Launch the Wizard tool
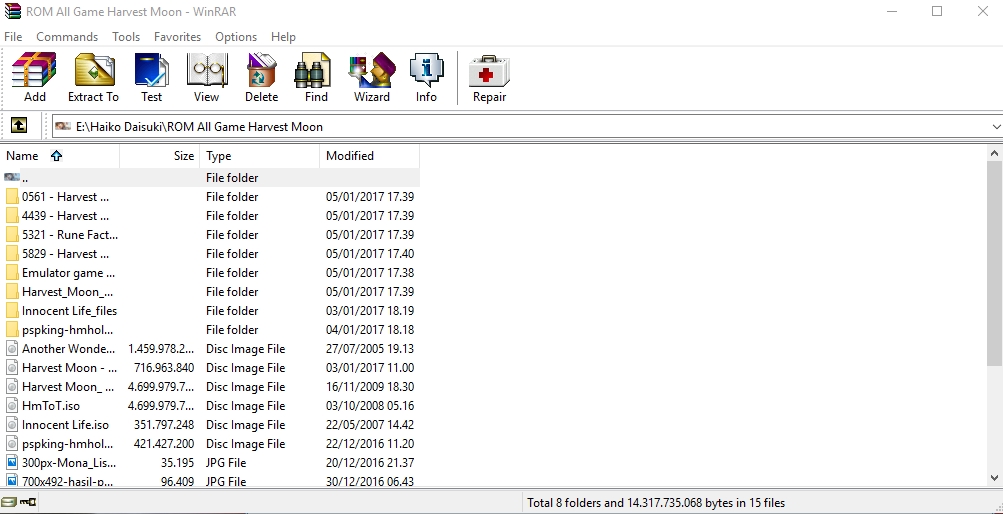1003x514 pixels. point(372,77)
